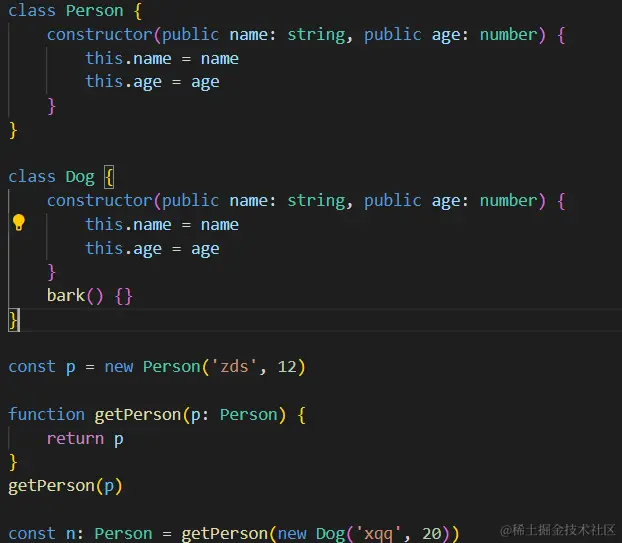Click 'Person' type annotation in getPerson parameter

click(x=248, y=415)
